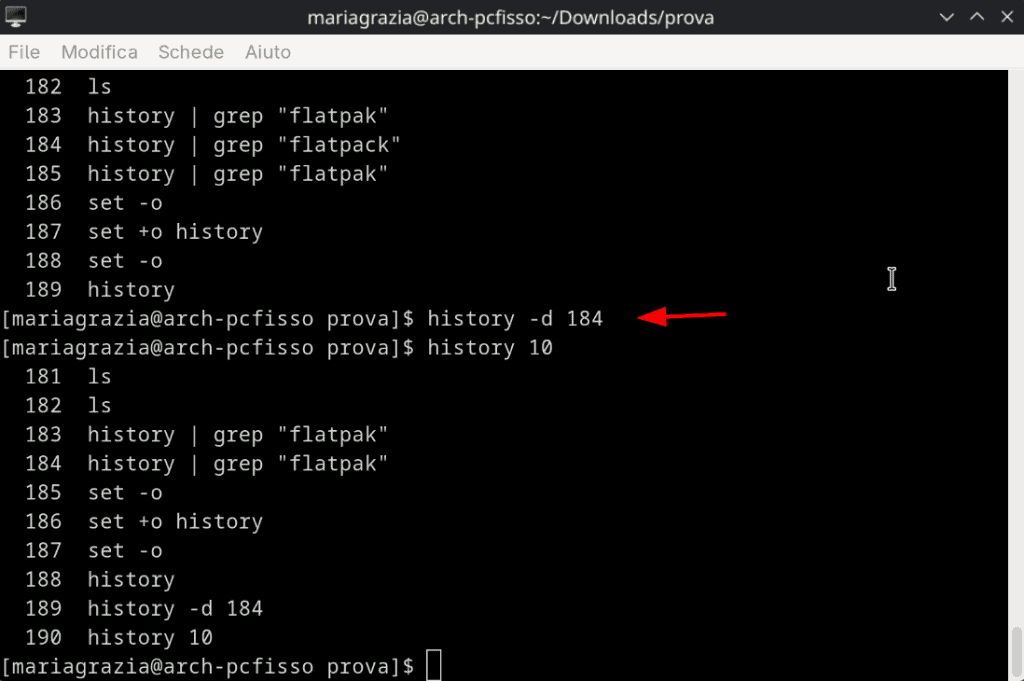Click the line 189 'history -d 184' entry
Viewport: 1024px width, 681px height.
(144, 609)
